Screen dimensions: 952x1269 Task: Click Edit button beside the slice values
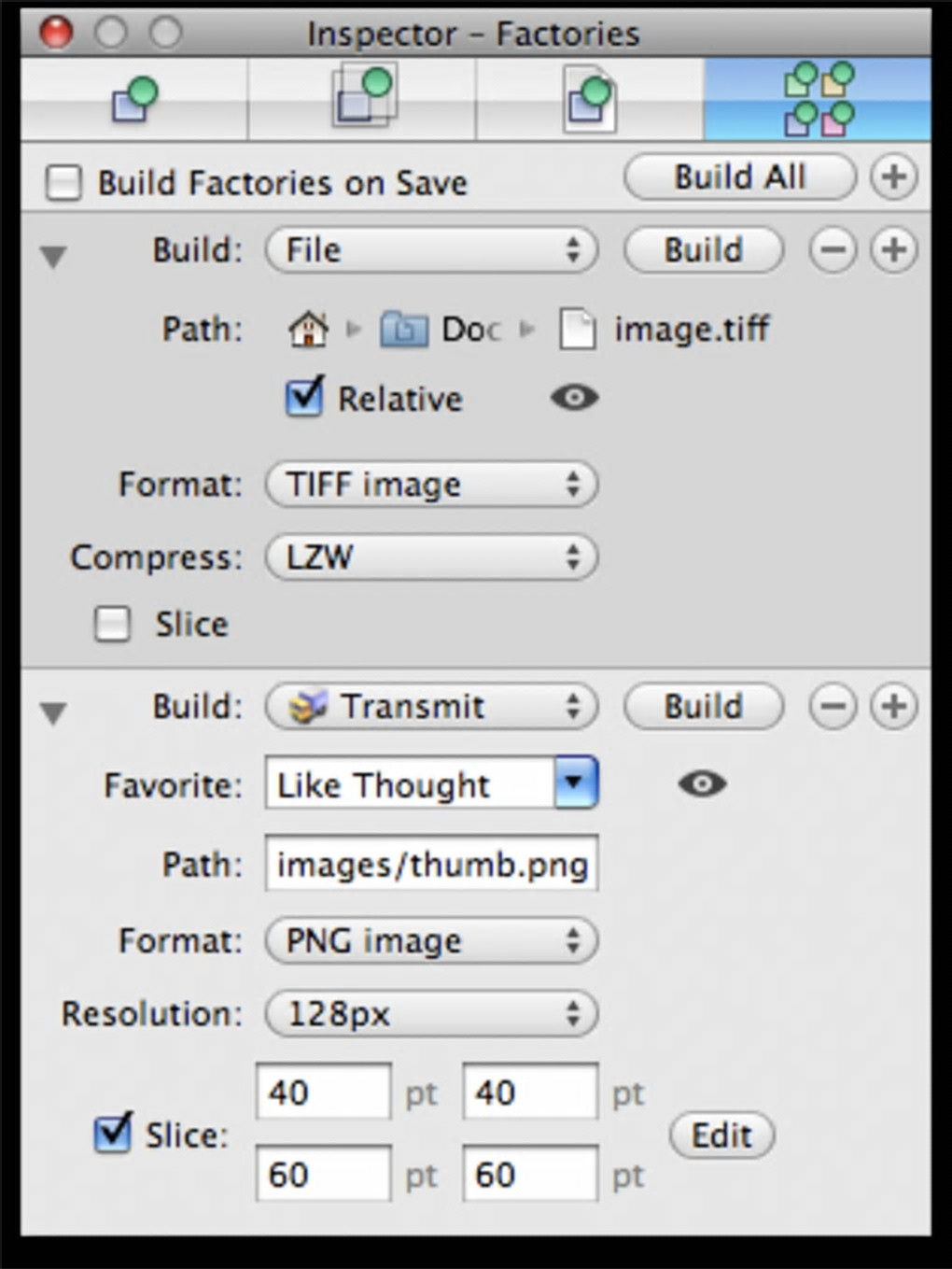[x=721, y=1135]
